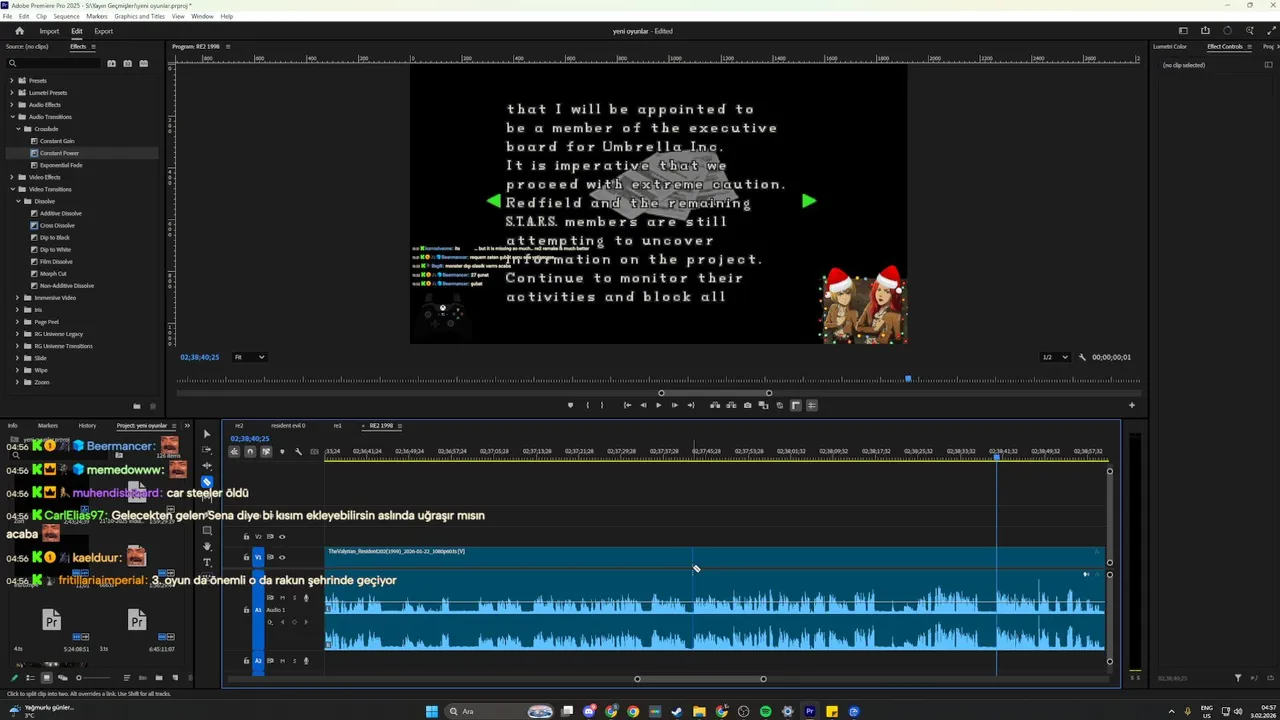
Task: Open the Fit zoom level dropdown
Action: point(249,357)
